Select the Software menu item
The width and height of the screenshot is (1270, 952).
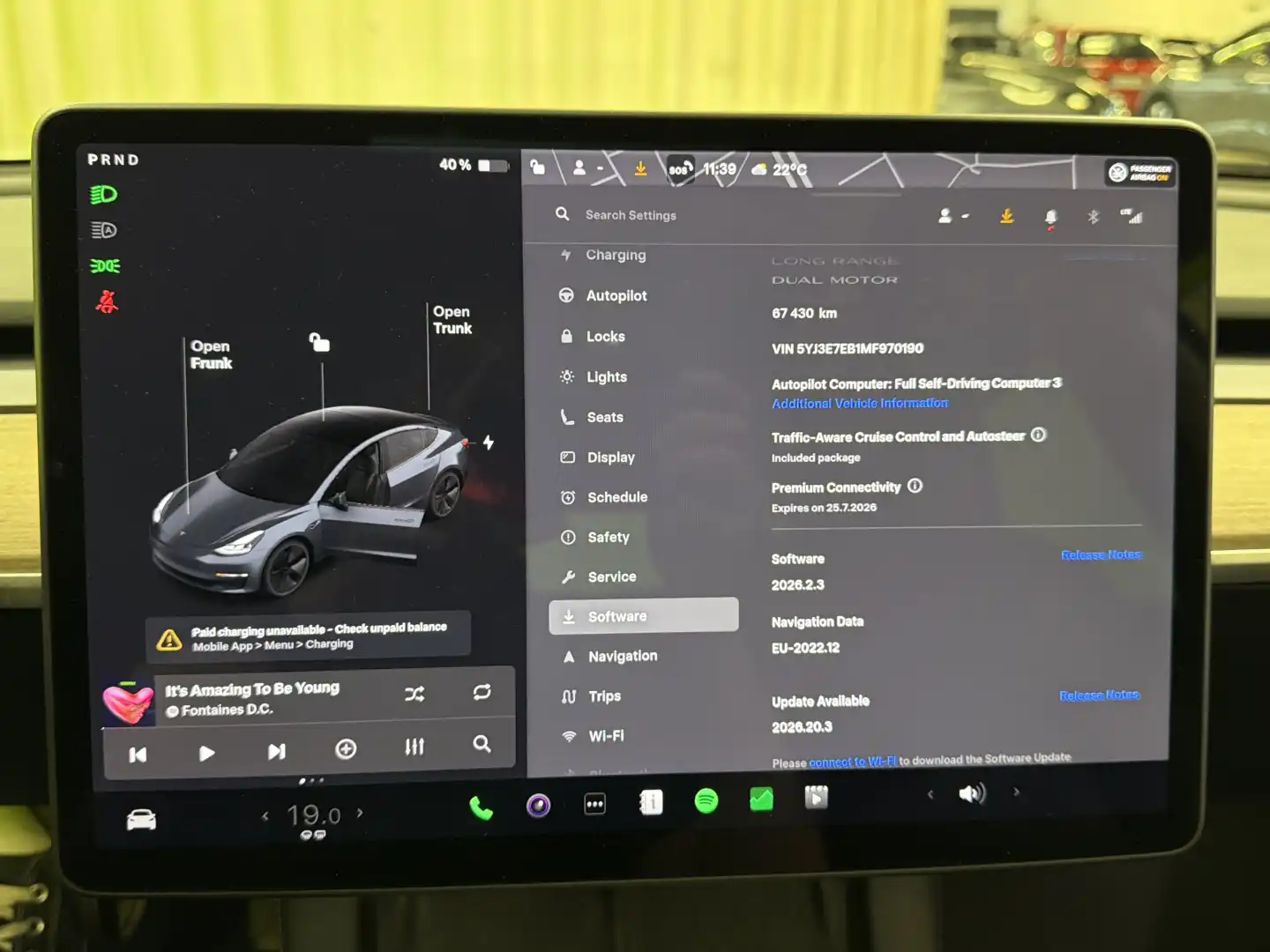tap(644, 616)
